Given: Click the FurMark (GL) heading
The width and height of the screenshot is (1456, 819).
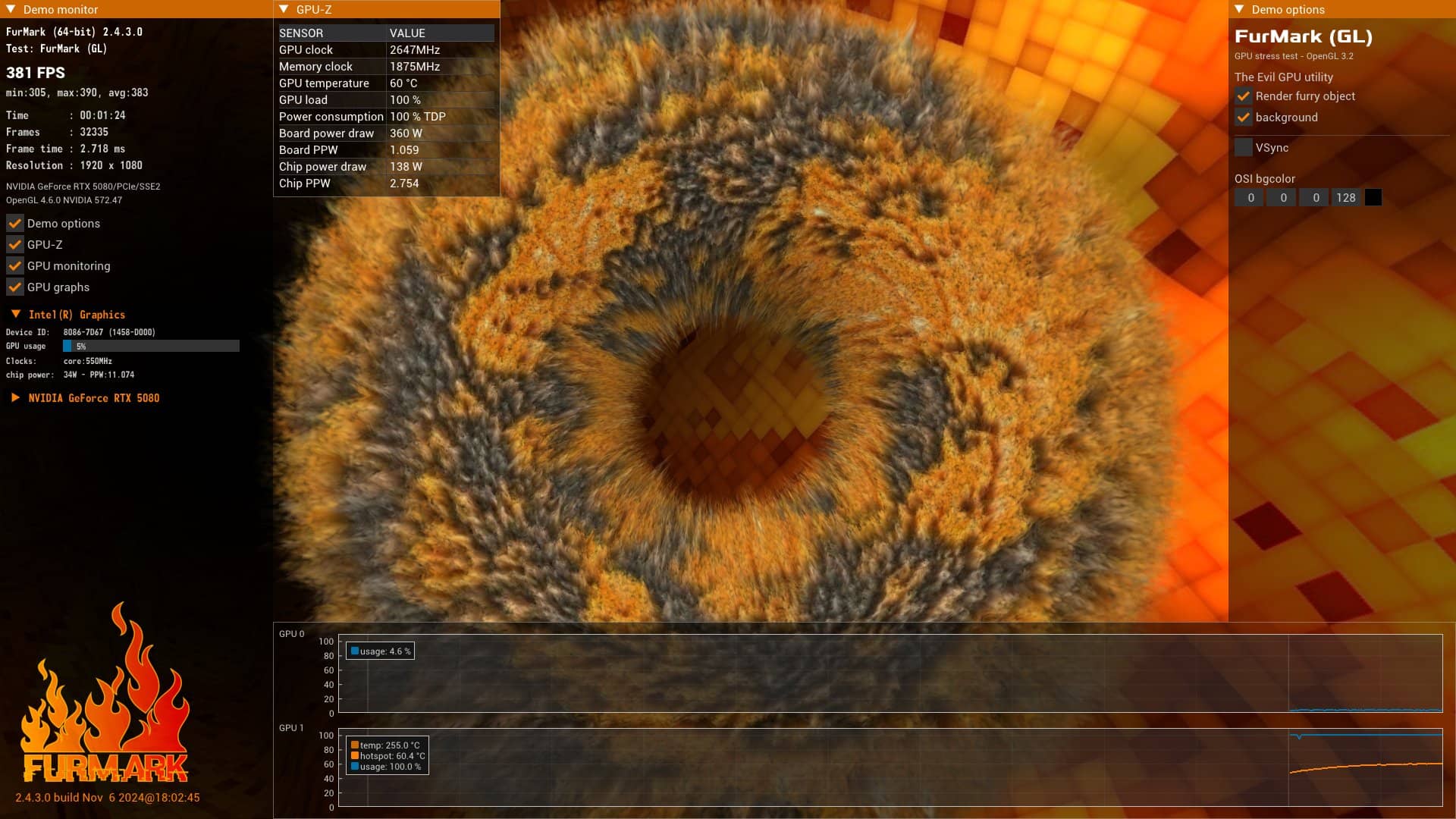Looking at the screenshot, I should (1304, 36).
